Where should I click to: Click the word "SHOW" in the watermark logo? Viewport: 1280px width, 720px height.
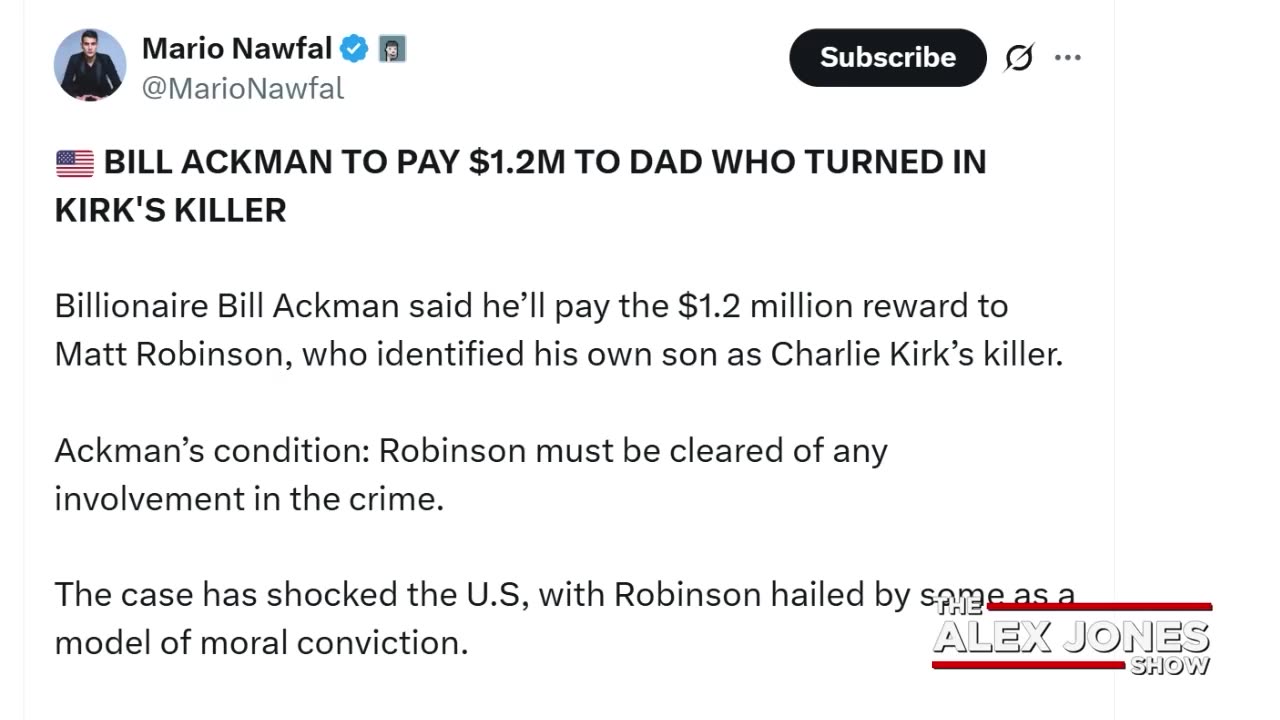1170,666
